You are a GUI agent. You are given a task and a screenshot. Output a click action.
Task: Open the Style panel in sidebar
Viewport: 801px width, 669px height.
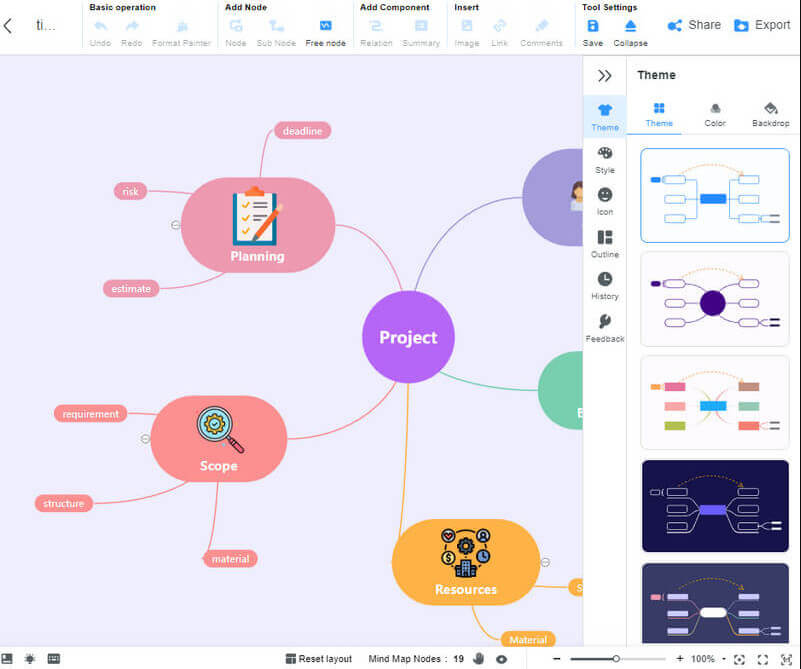tap(605, 159)
